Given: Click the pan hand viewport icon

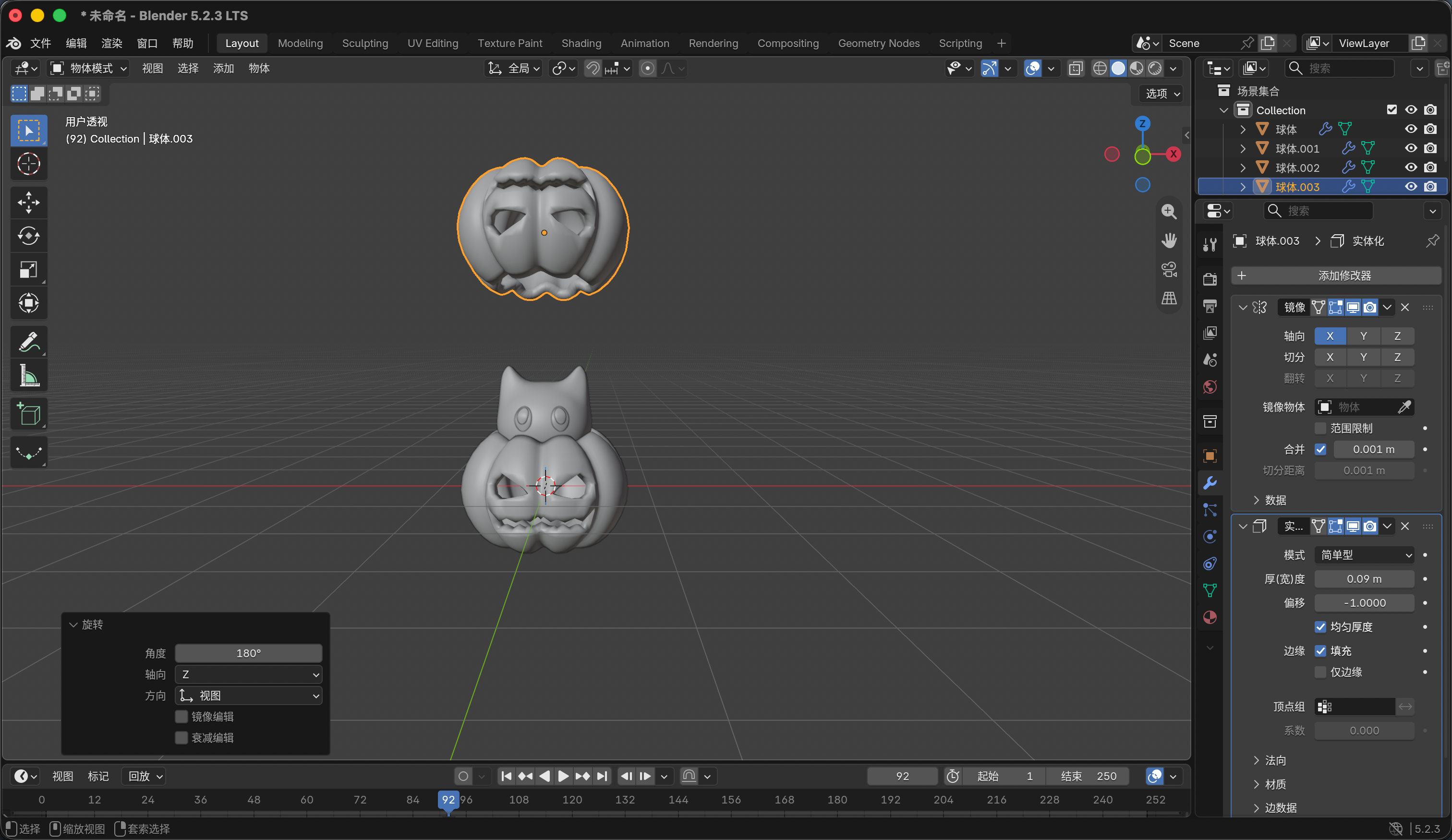Looking at the screenshot, I should click(x=1169, y=240).
